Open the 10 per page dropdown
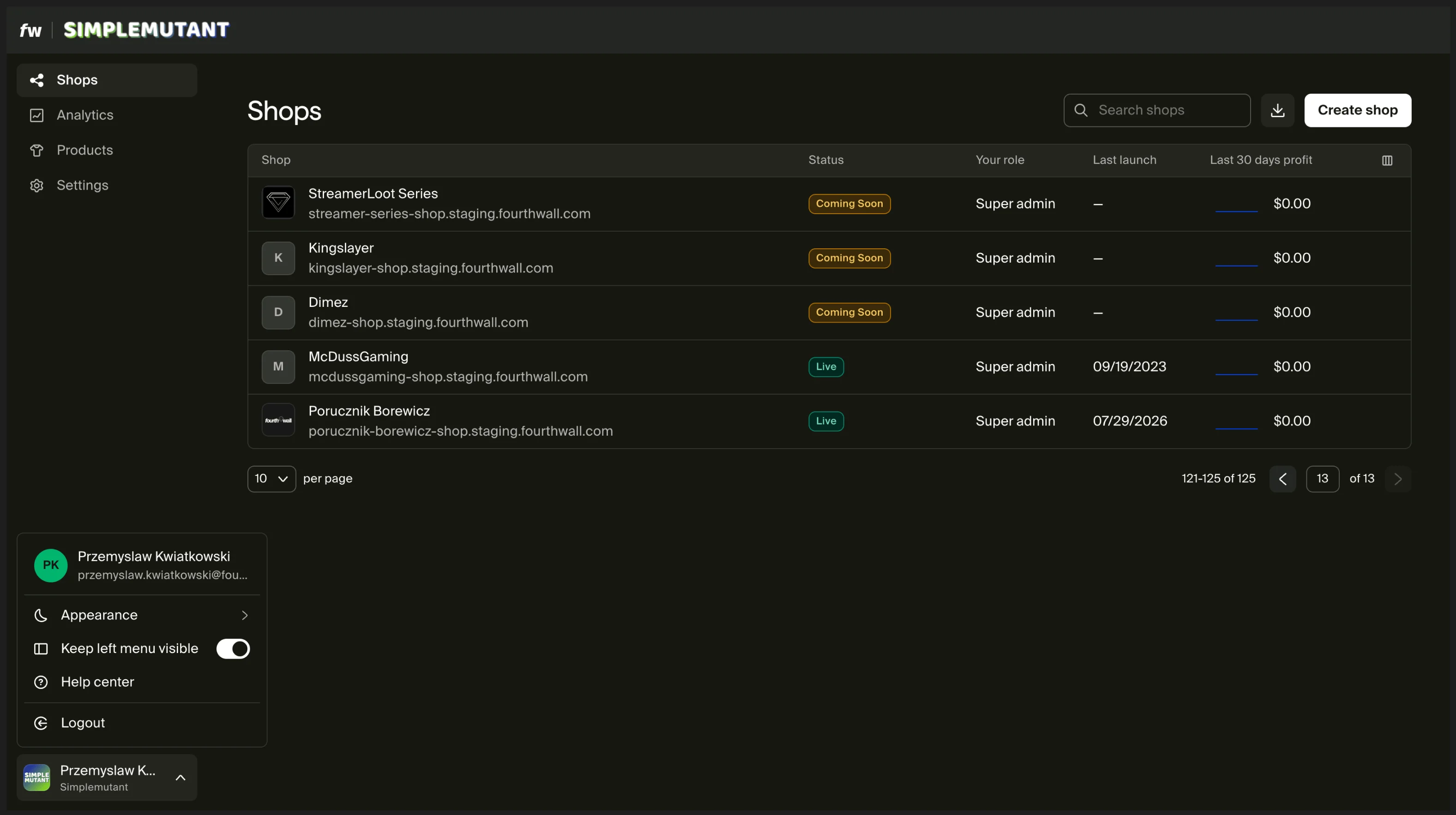The height and width of the screenshot is (815, 1456). pos(271,479)
